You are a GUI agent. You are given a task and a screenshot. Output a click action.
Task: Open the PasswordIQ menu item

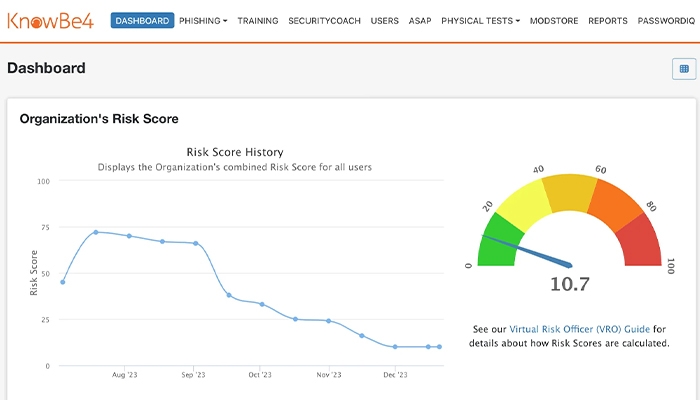click(x=667, y=21)
